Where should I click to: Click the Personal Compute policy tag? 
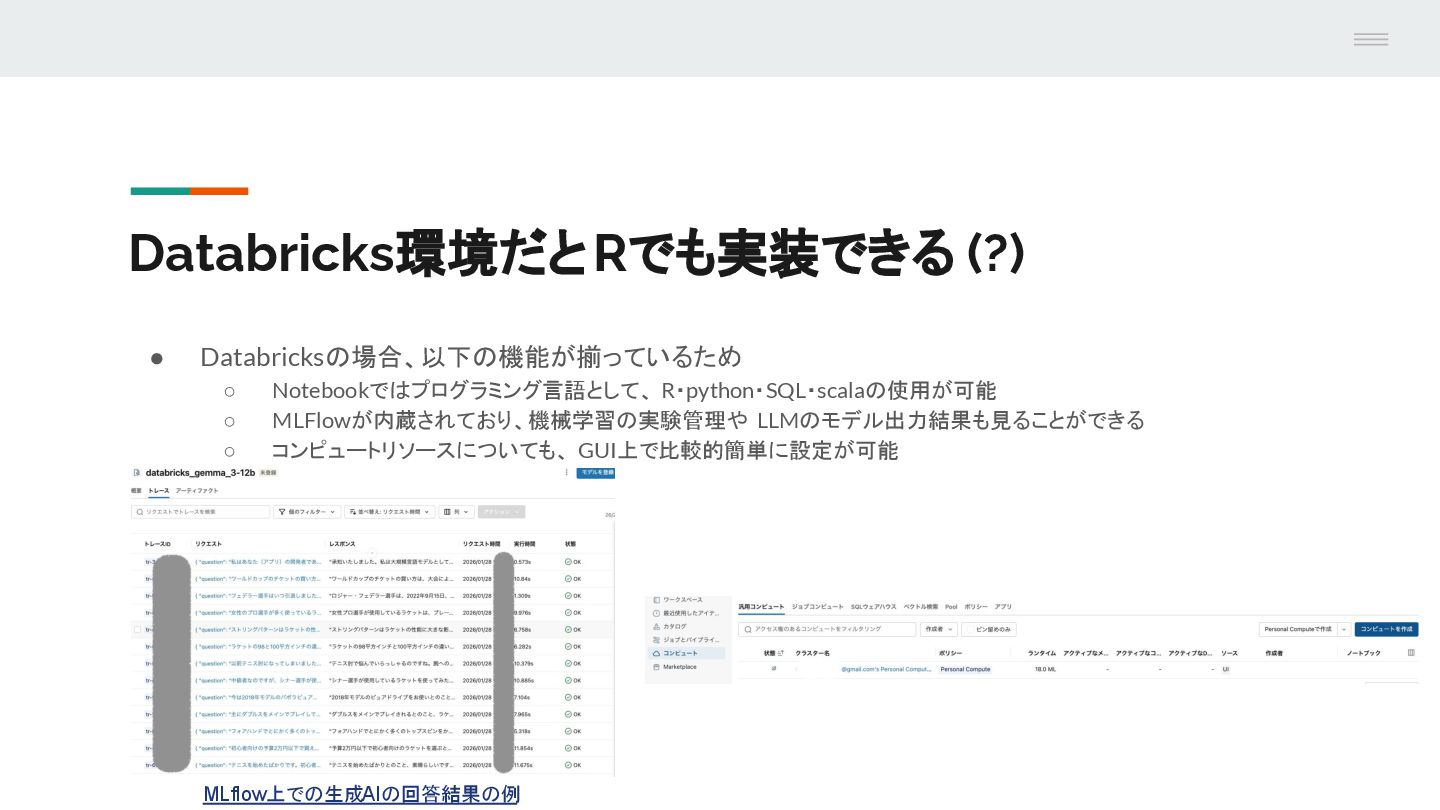click(965, 669)
